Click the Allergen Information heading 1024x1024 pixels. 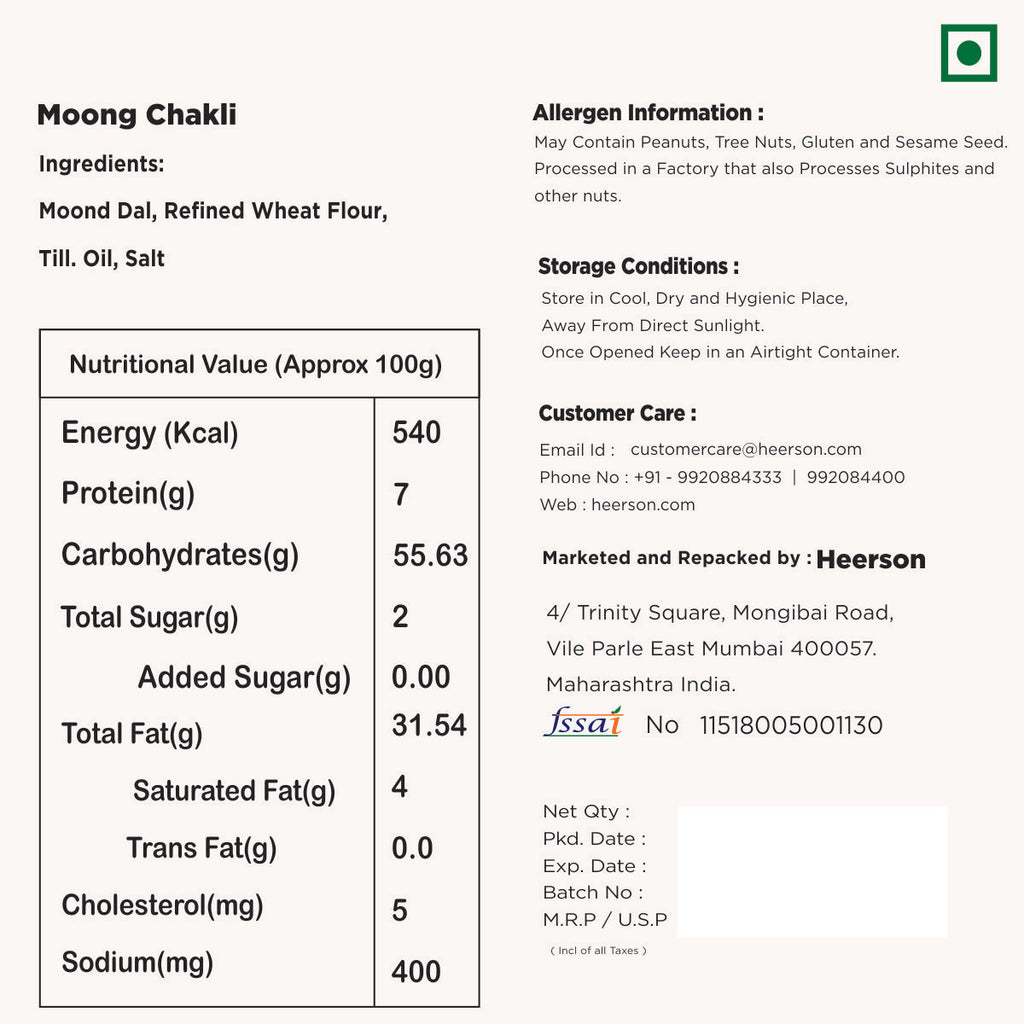coord(648,113)
